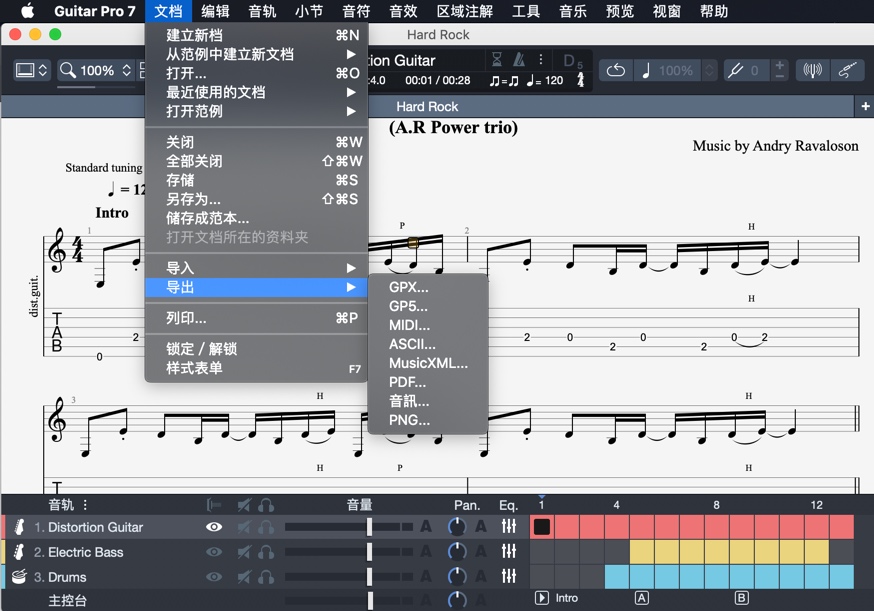874x611 pixels.
Task: Click the header solo-all headphone icon
Action: point(266,505)
